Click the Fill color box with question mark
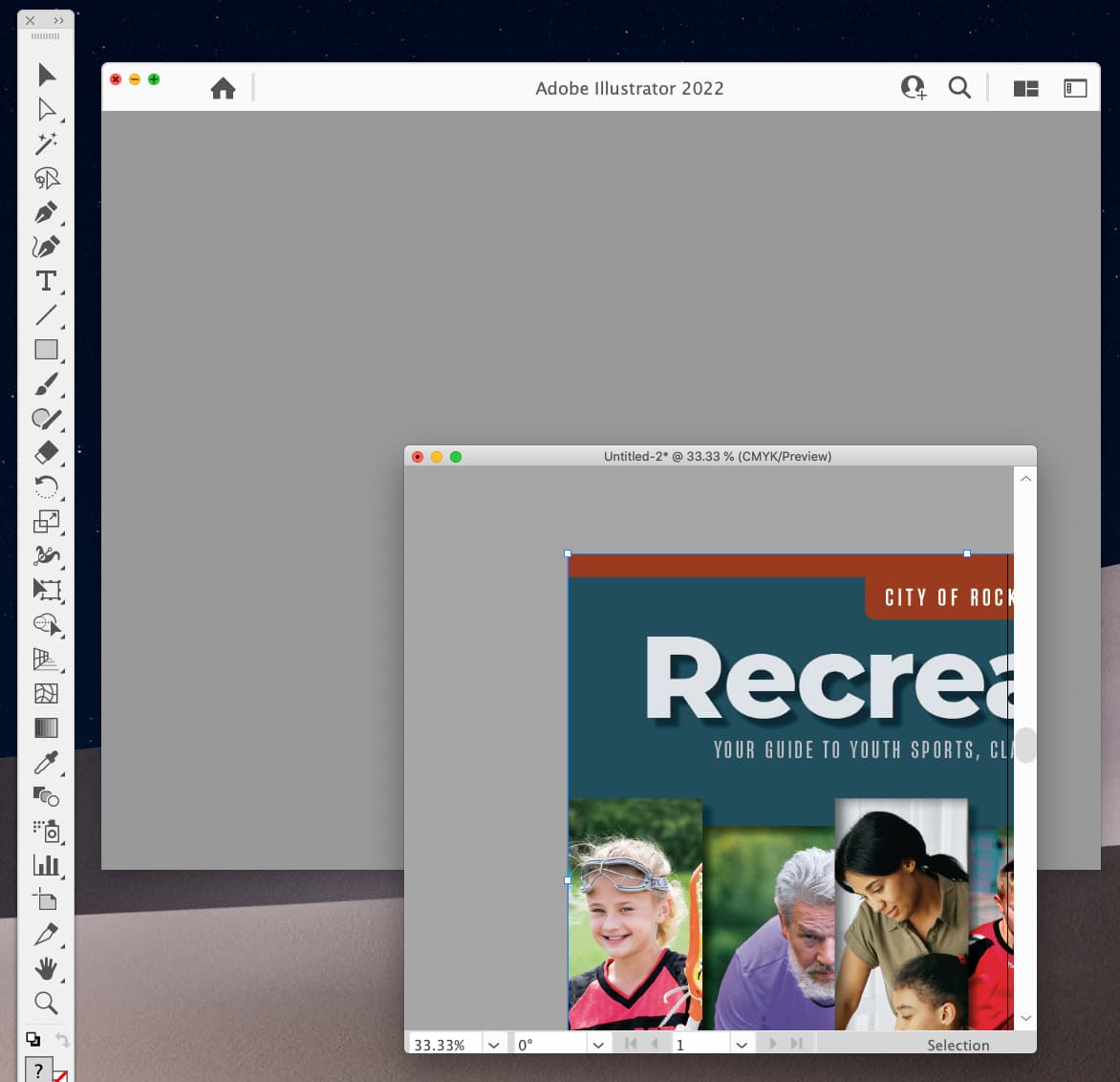This screenshot has height=1082, width=1120. point(38,1070)
